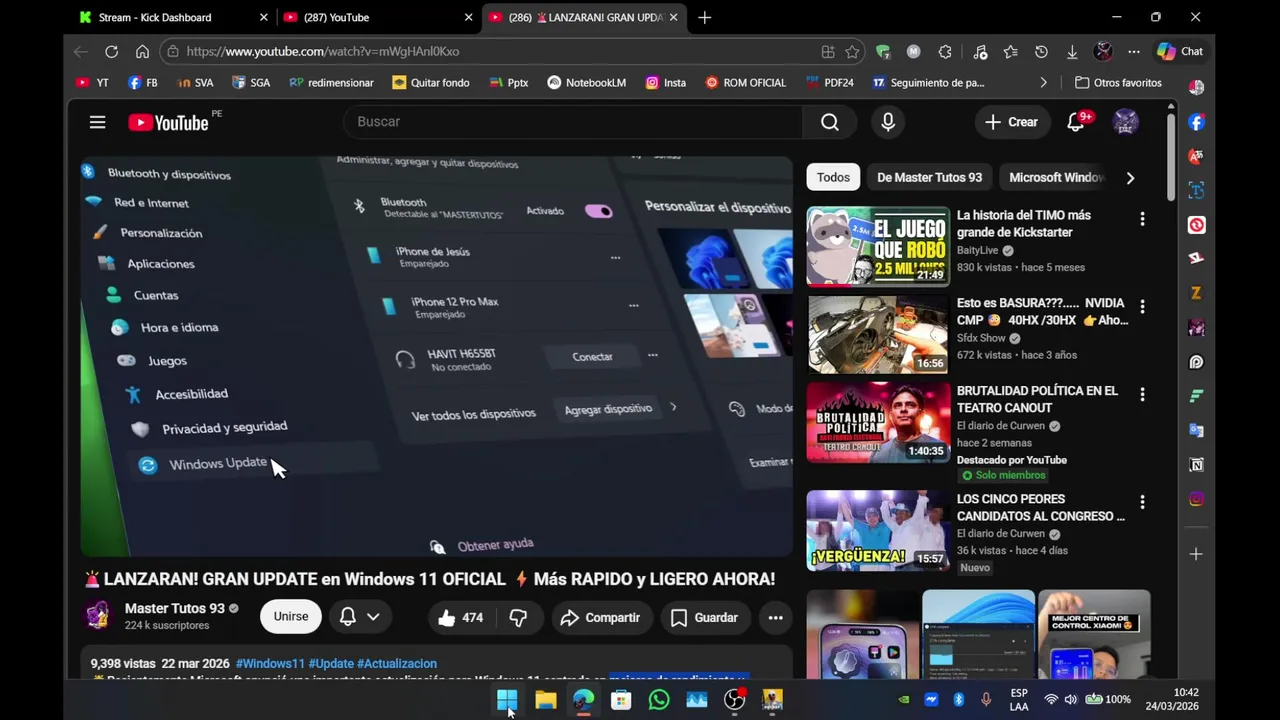Image resolution: width=1280 pixels, height=720 pixels.
Task: Reload the page in Edge
Action: pos(111,51)
